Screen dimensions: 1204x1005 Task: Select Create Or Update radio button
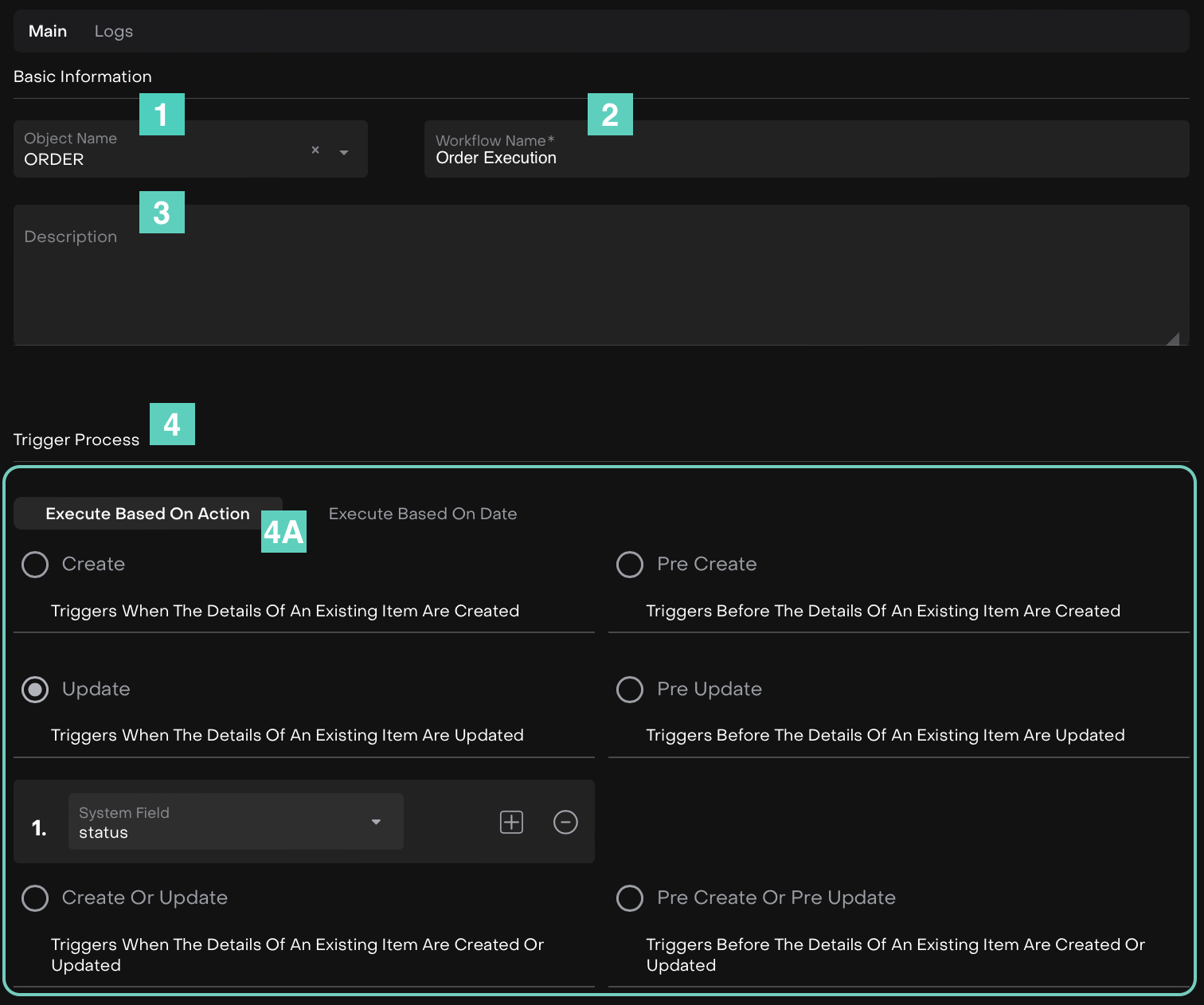tap(35, 898)
